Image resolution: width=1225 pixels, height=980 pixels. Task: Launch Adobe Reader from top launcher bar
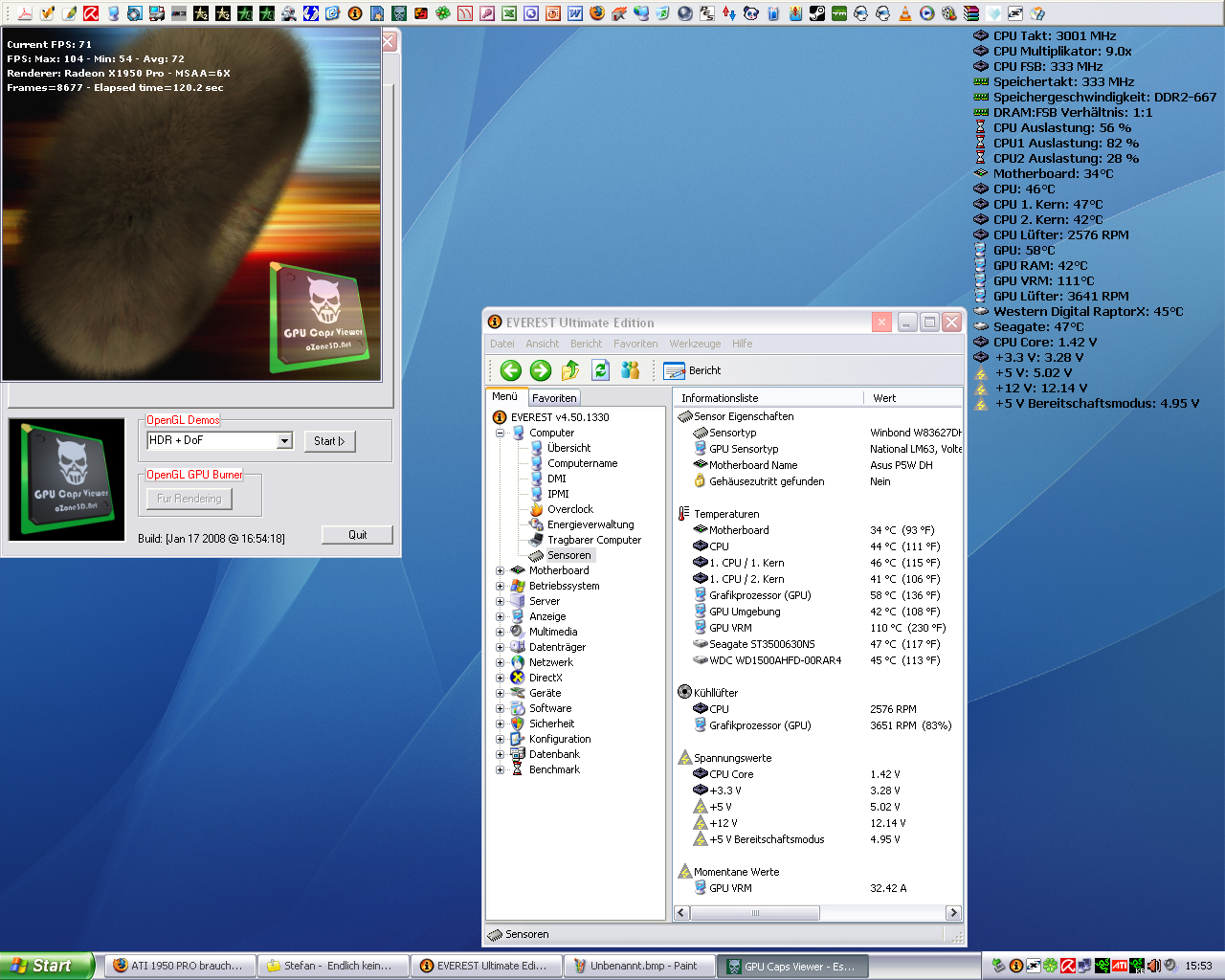click(x=25, y=12)
